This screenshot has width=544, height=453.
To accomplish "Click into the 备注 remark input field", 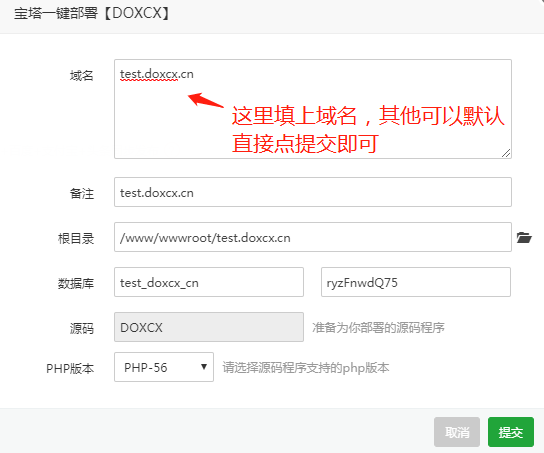I will (313, 192).
